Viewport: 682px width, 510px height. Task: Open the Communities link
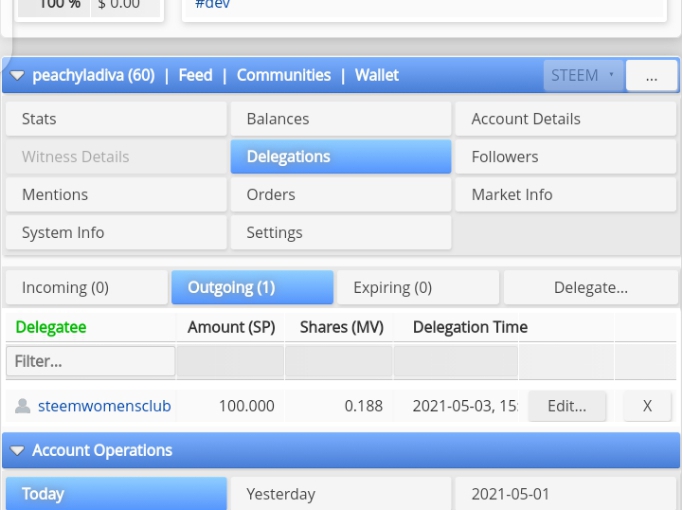coord(284,75)
